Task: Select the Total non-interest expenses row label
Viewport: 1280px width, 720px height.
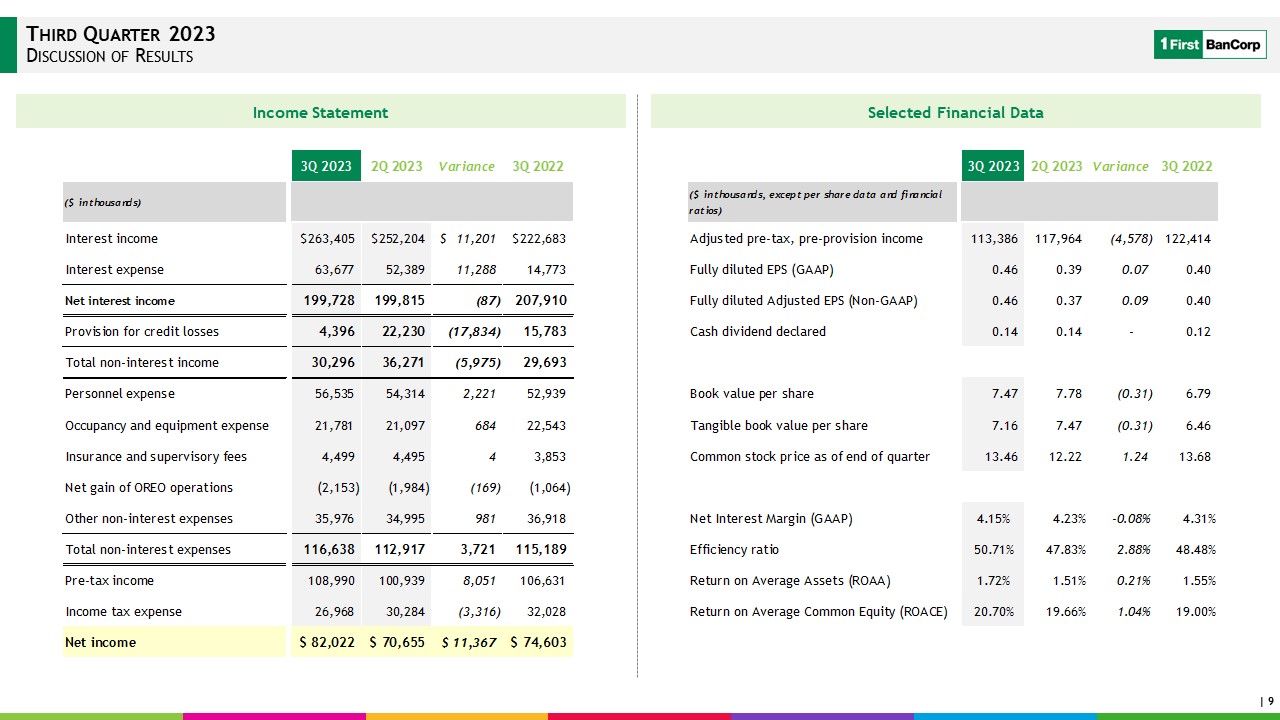Action: click(147, 549)
